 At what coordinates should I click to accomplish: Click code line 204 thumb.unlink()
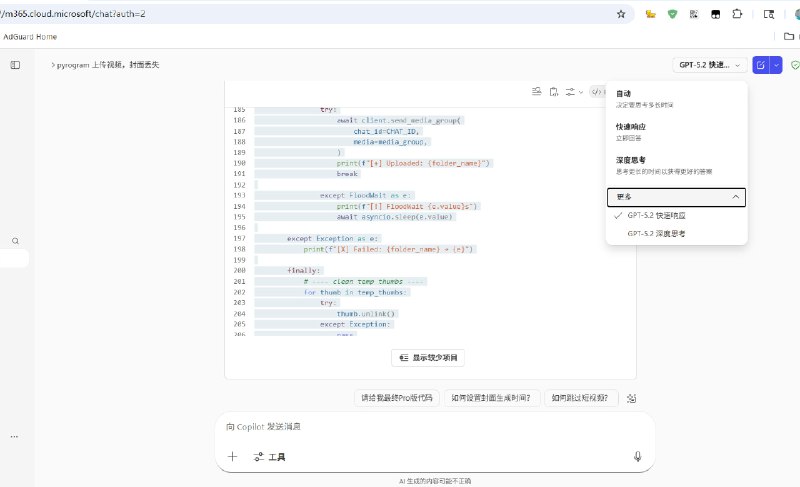coord(365,314)
